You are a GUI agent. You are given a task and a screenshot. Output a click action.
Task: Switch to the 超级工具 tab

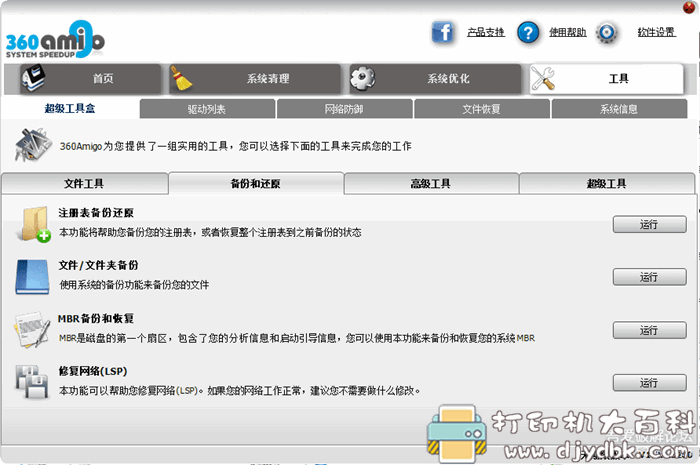coord(607,183)
